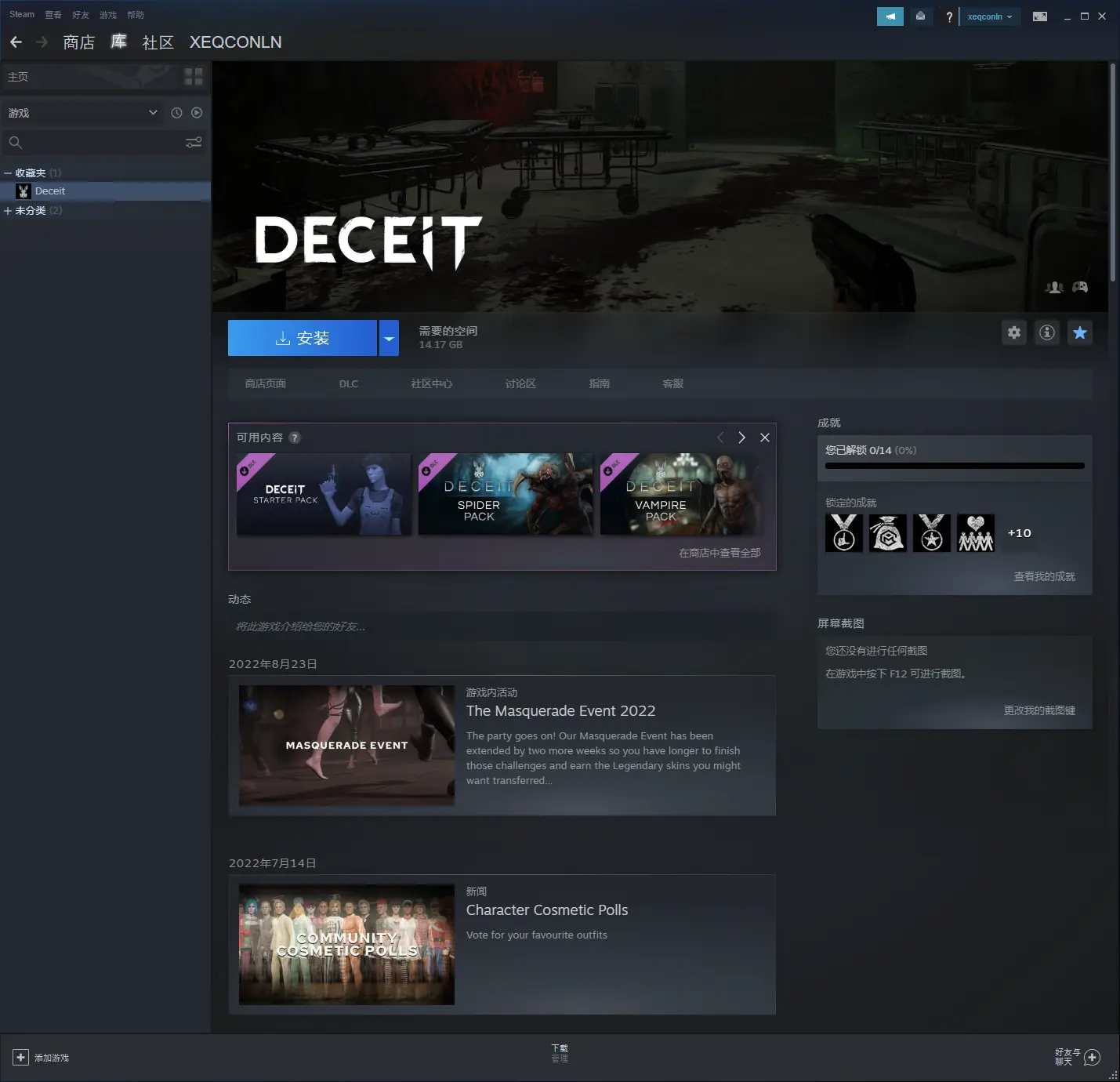Switch to Big Picture mode icon
Screen dimensions: 1120x1082
click(1040, 16)
